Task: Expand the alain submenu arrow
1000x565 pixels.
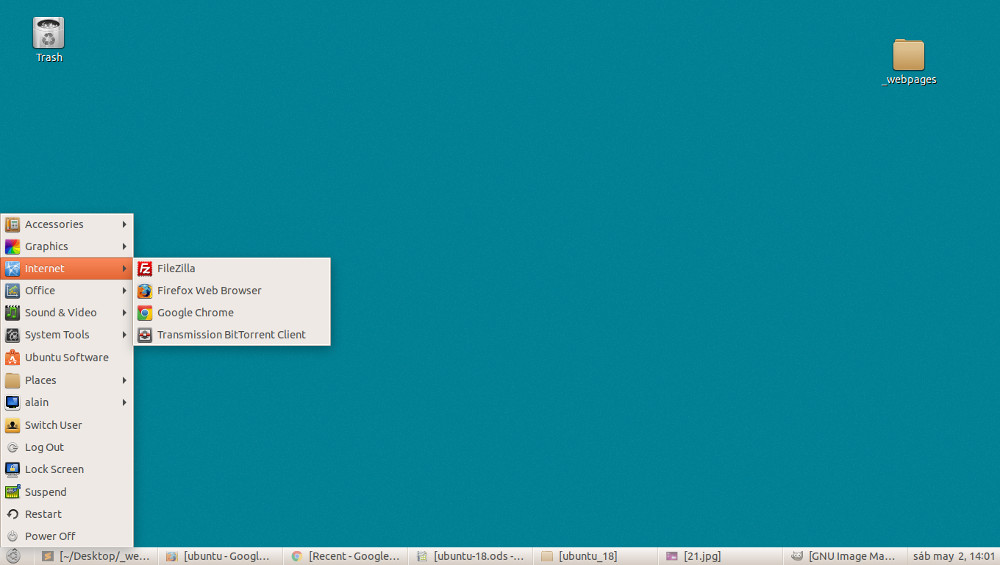Action: [x=124, y=402]
